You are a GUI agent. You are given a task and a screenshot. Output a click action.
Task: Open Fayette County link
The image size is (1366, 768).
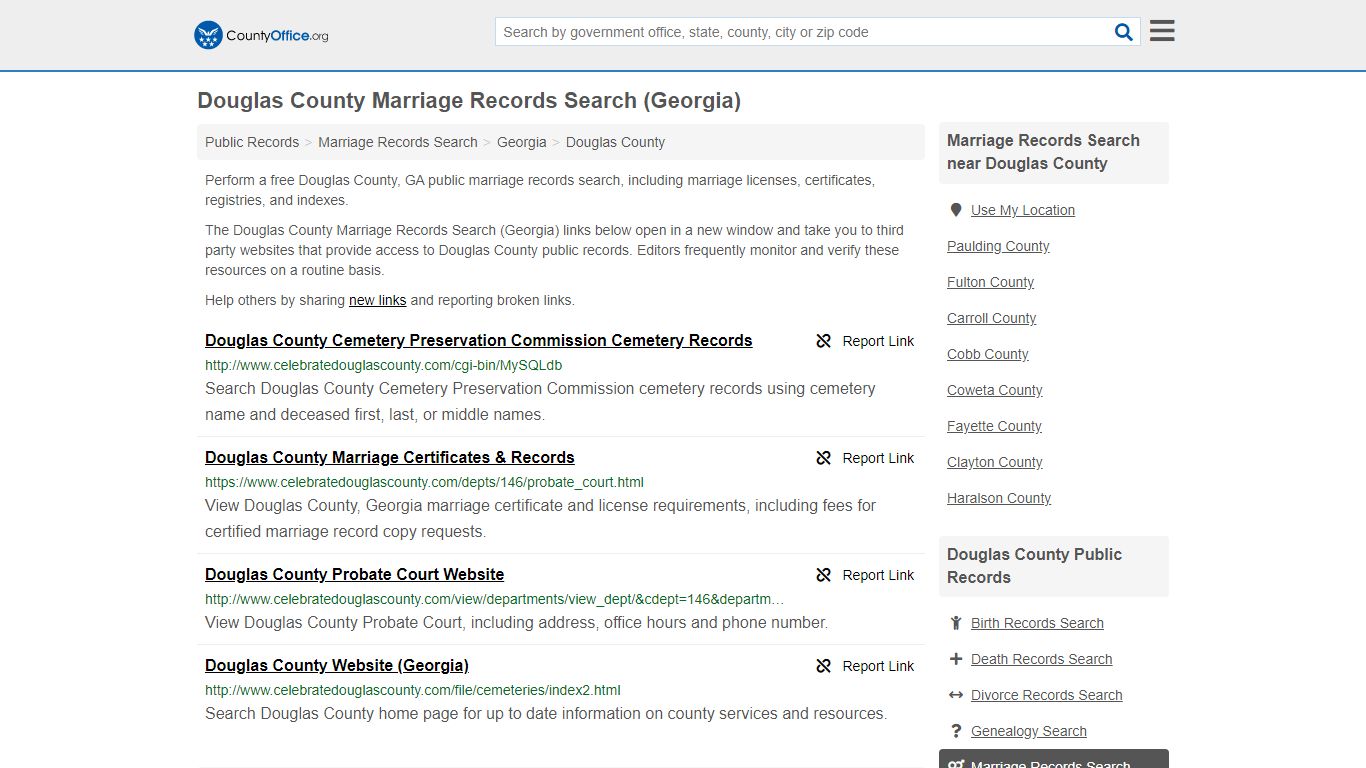994,426
